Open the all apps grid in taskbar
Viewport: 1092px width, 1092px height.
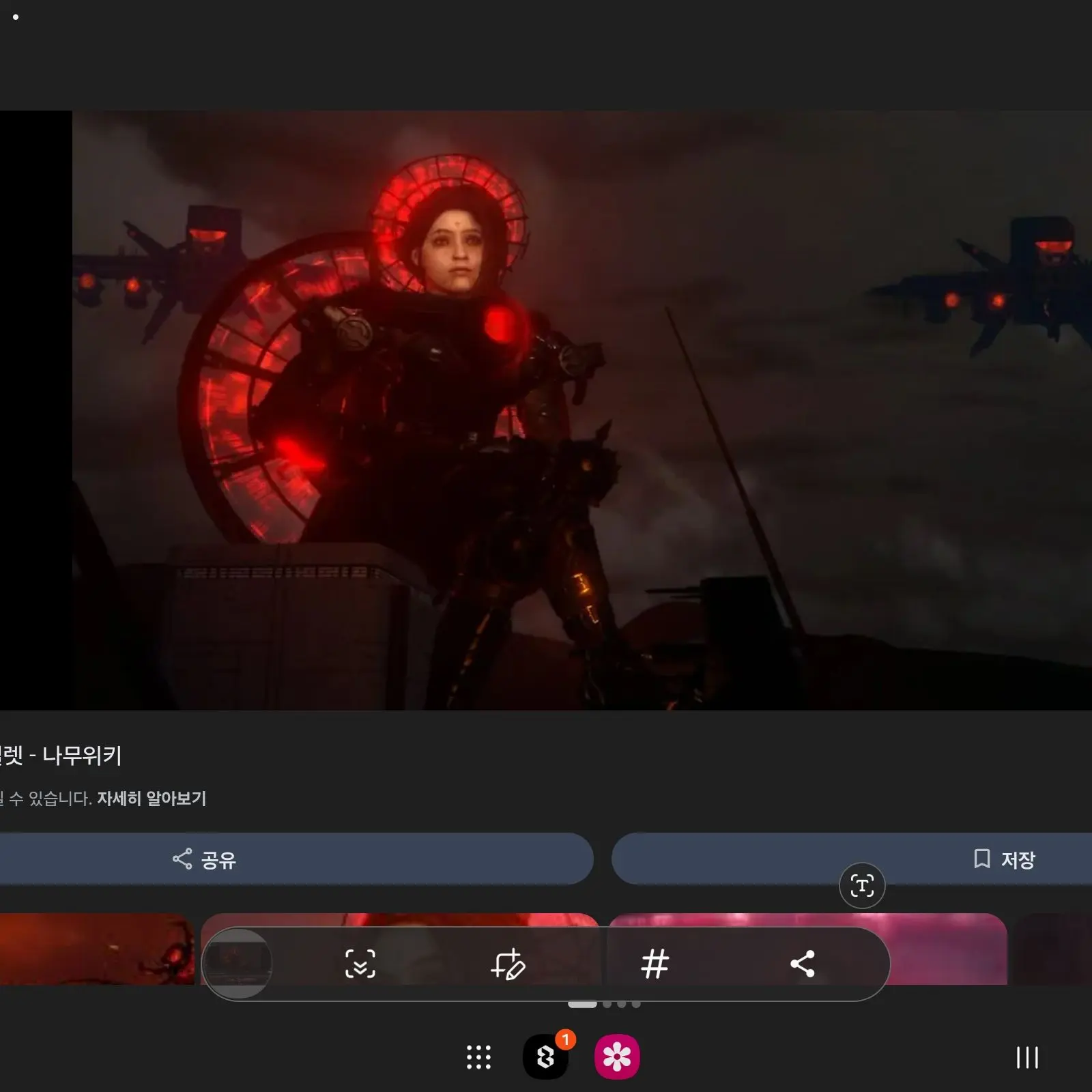pos(478,1057)
